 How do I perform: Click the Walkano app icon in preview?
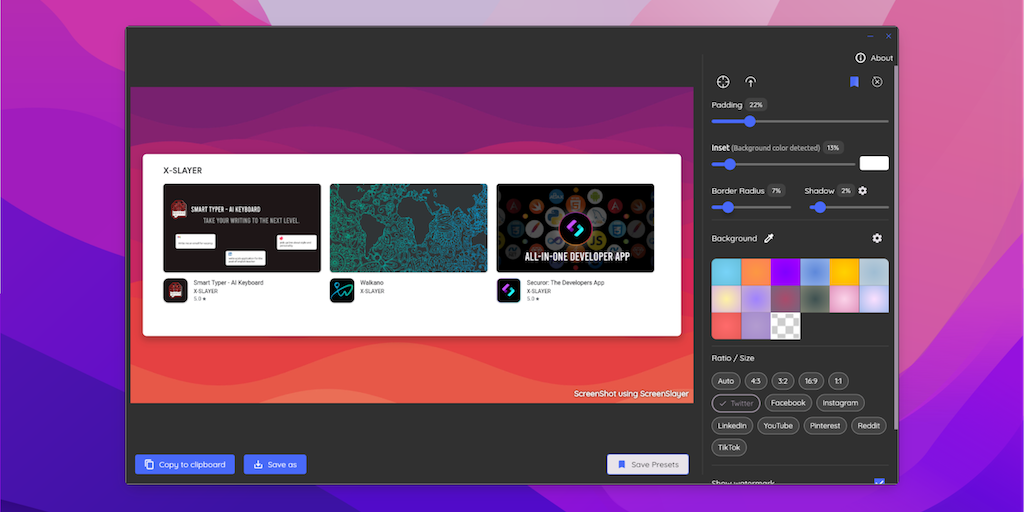pos(342,291)
